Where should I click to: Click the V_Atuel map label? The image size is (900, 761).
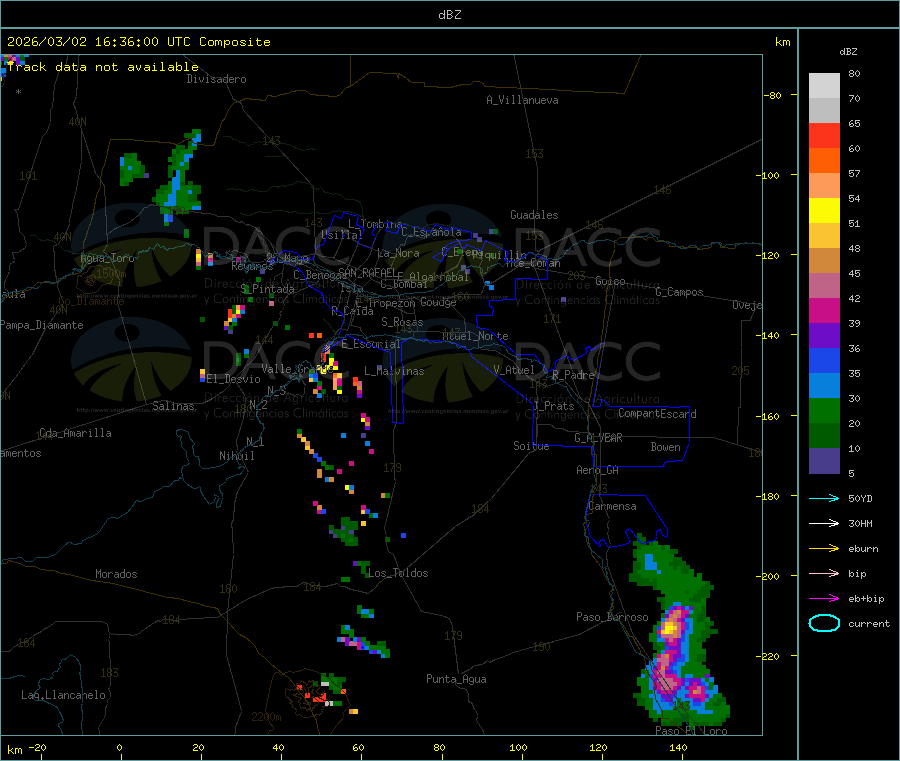[514, 370]
